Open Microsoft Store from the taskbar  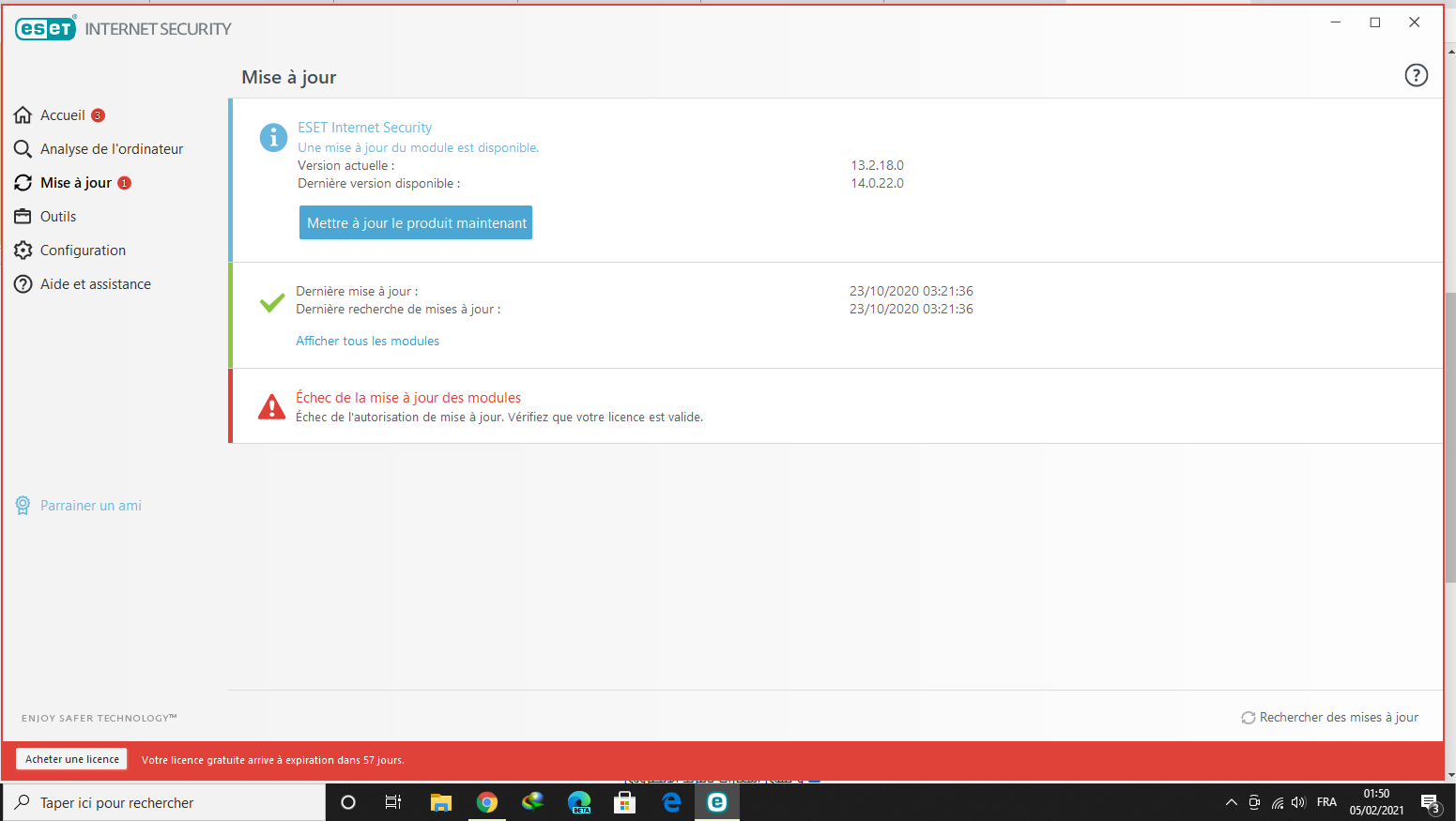pos(624,802)
